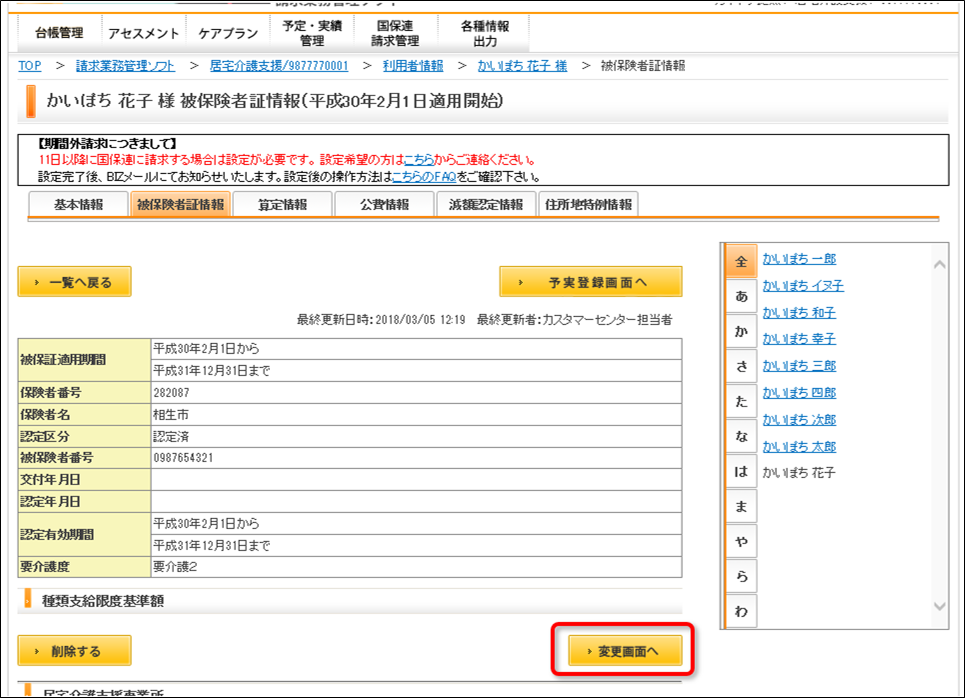Open the ケアプラン menu
Viewport: 965px width, 698px height.
[x=228, y=33]
